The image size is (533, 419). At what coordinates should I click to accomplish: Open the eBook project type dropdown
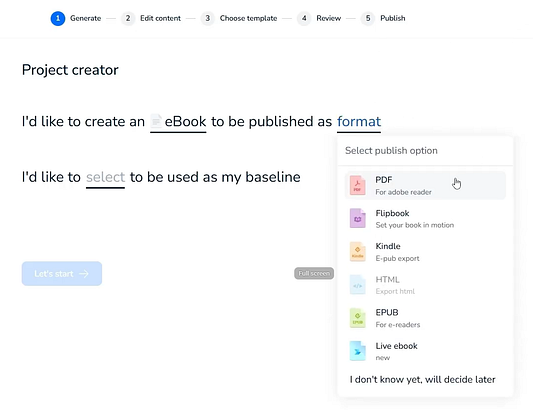(x=178, y=122)
